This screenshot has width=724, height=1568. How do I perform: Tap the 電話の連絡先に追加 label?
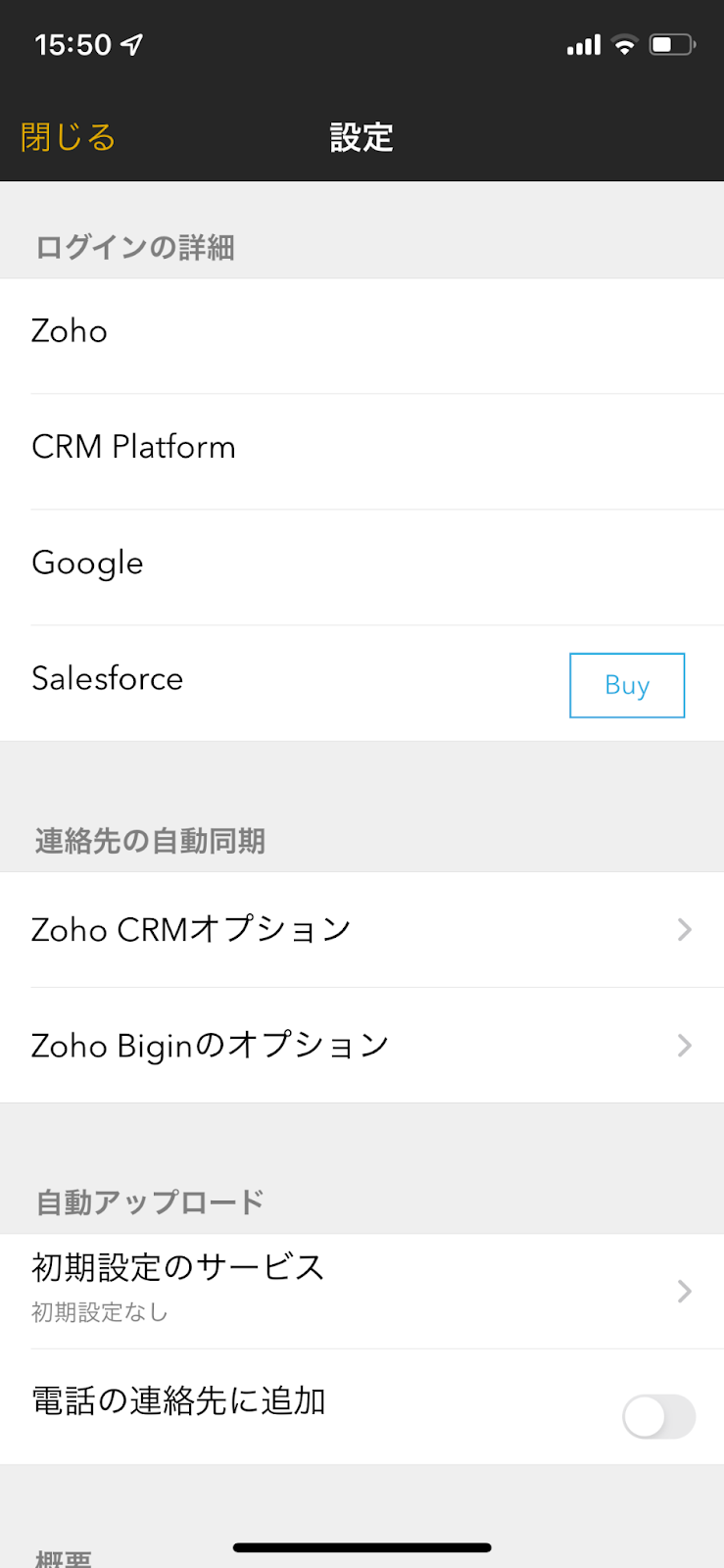coord(178,1401)
